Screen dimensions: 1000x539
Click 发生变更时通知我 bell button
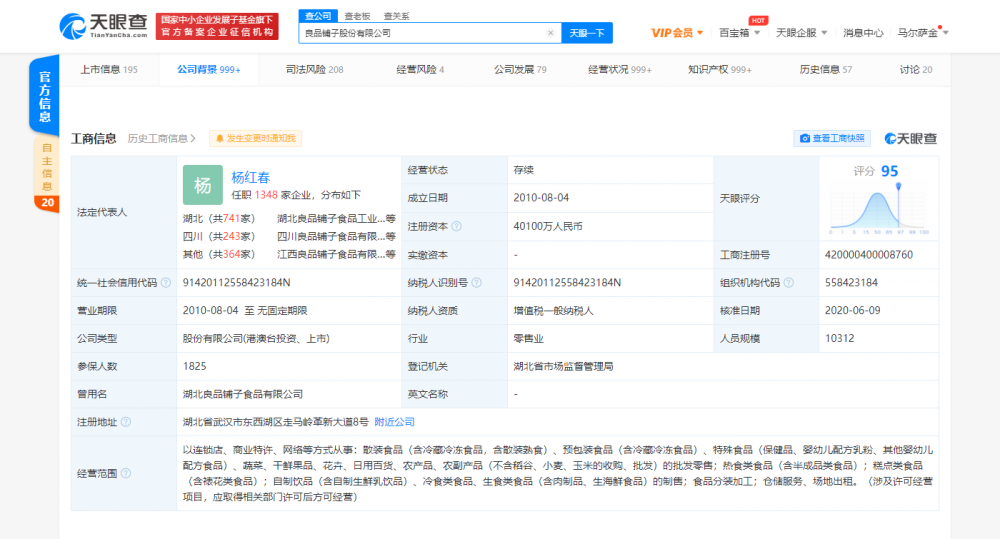point(255,138)
